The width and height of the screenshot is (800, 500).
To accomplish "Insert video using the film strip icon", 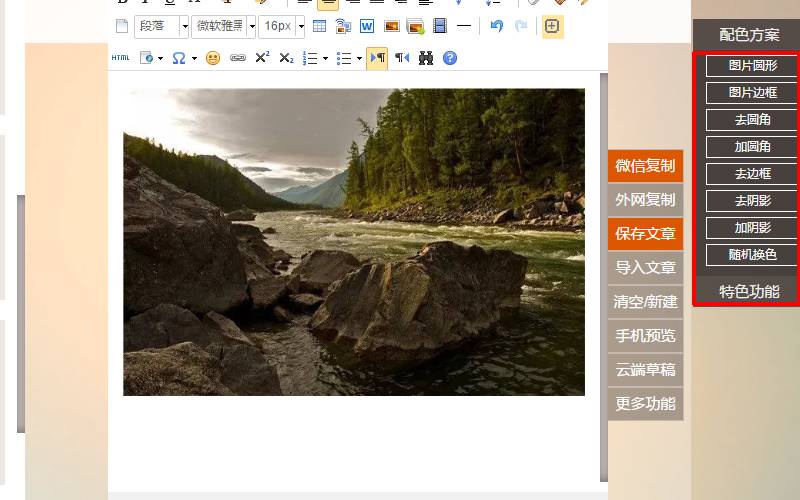I will [x=440, y=27].
